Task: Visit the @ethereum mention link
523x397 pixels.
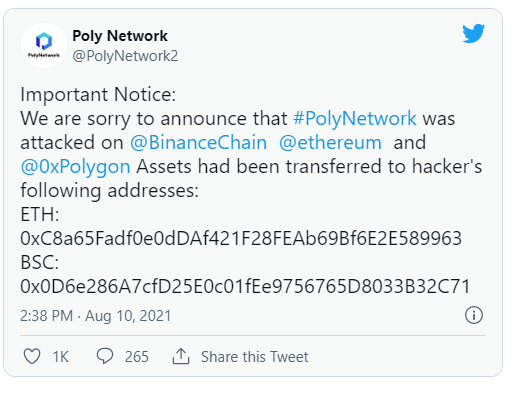Action: [x=330, y=142]
